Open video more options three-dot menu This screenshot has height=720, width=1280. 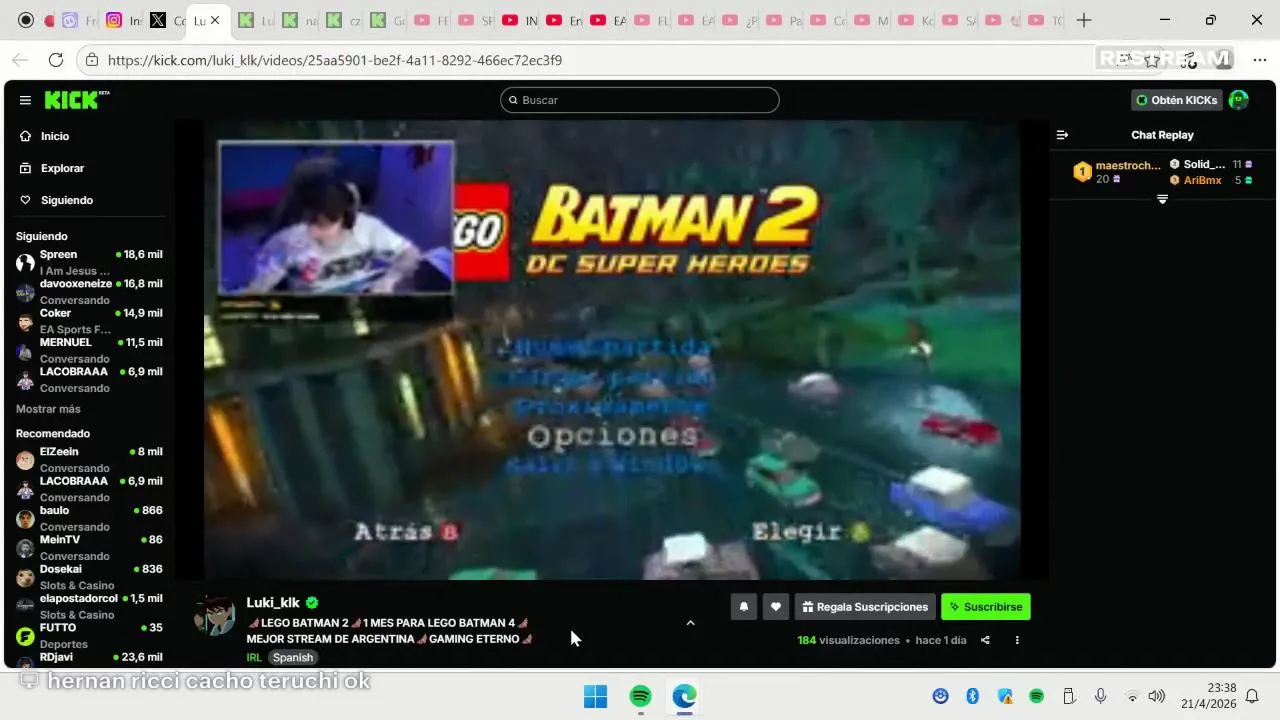coord(1017,640)
